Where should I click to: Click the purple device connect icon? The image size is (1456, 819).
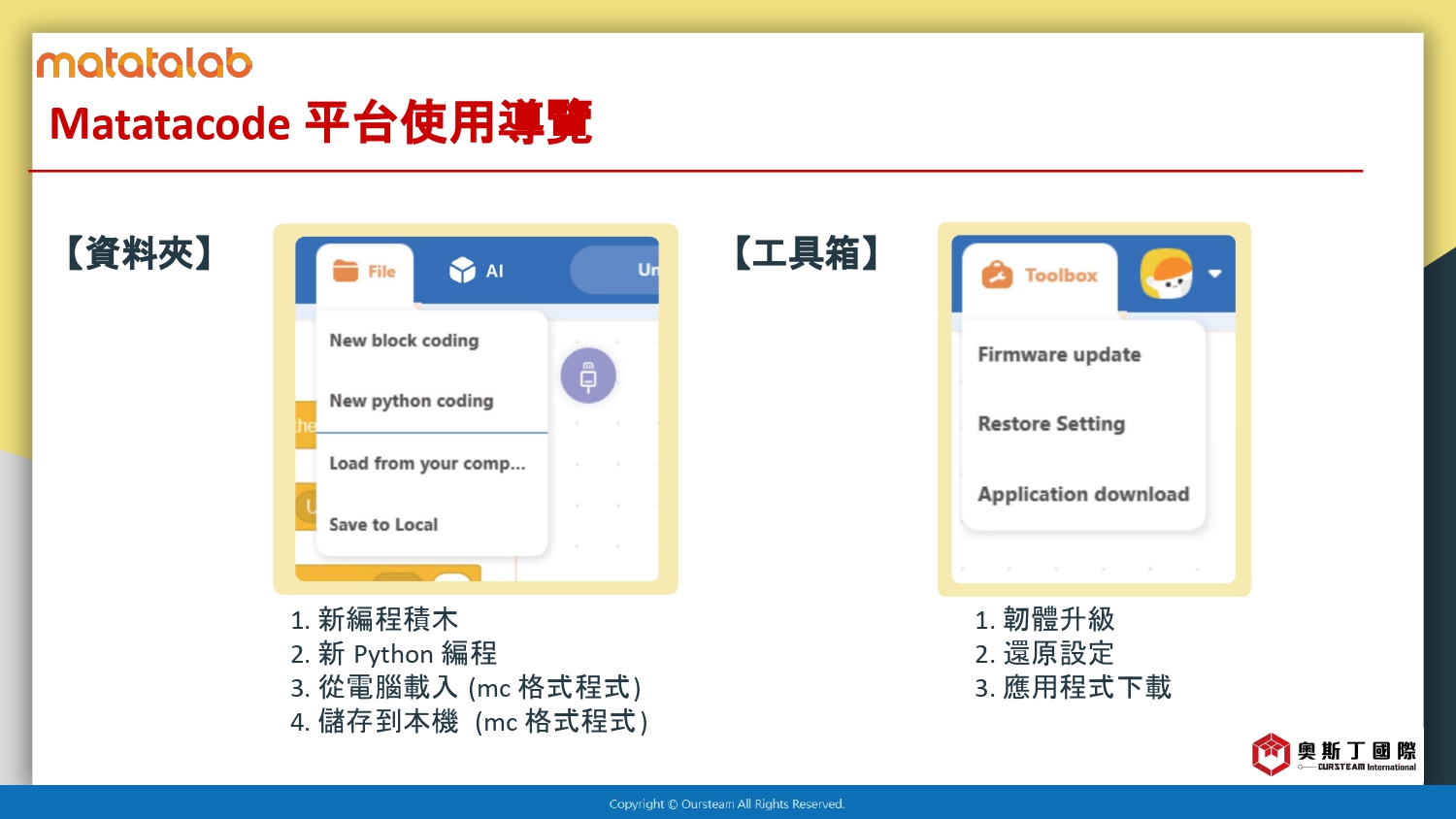click(588, 376)
